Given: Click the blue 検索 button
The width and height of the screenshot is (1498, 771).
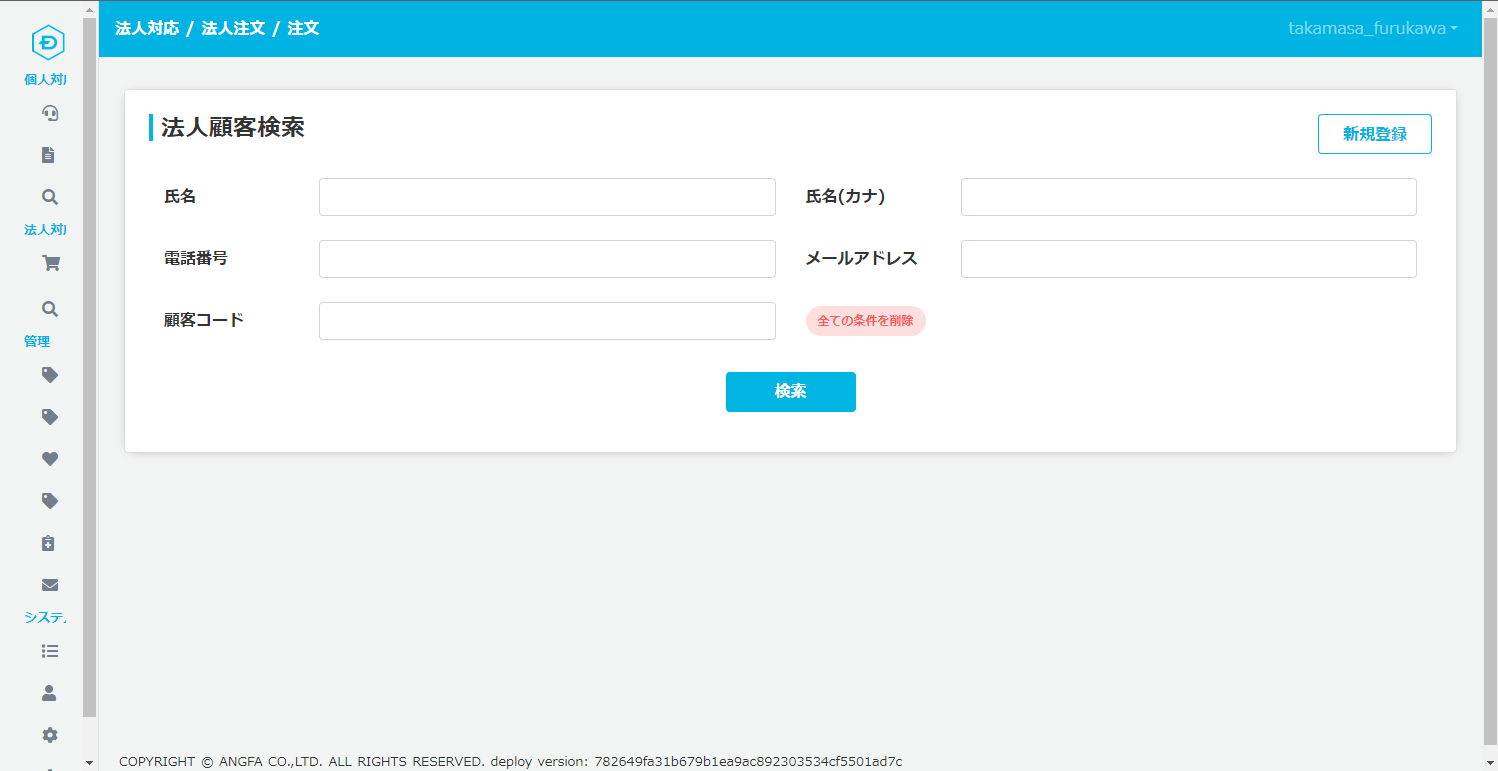Looking at the screenshot, I should click(790, 392).
